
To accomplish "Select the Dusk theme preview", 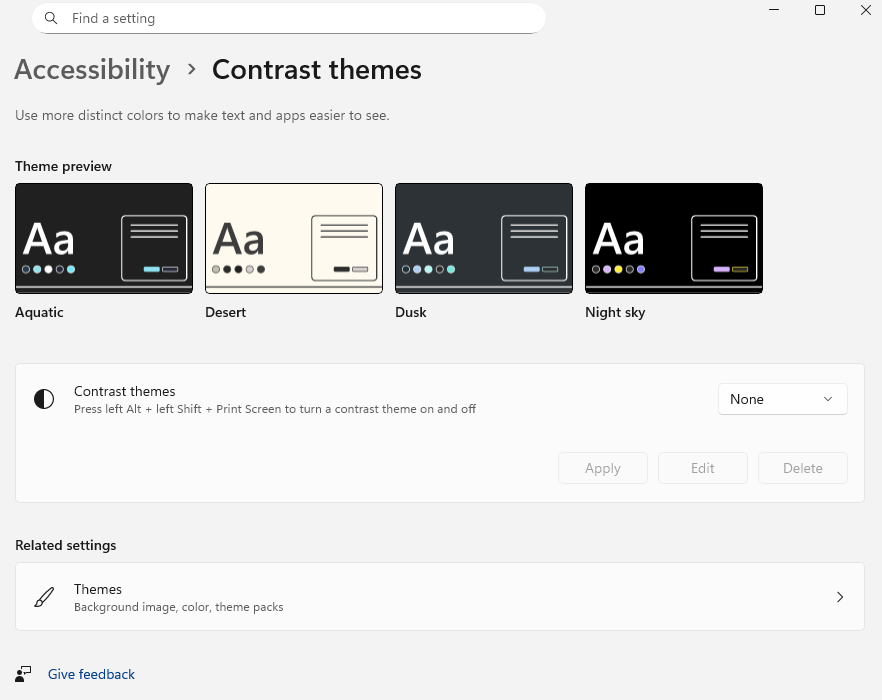I will click(484, 238).
